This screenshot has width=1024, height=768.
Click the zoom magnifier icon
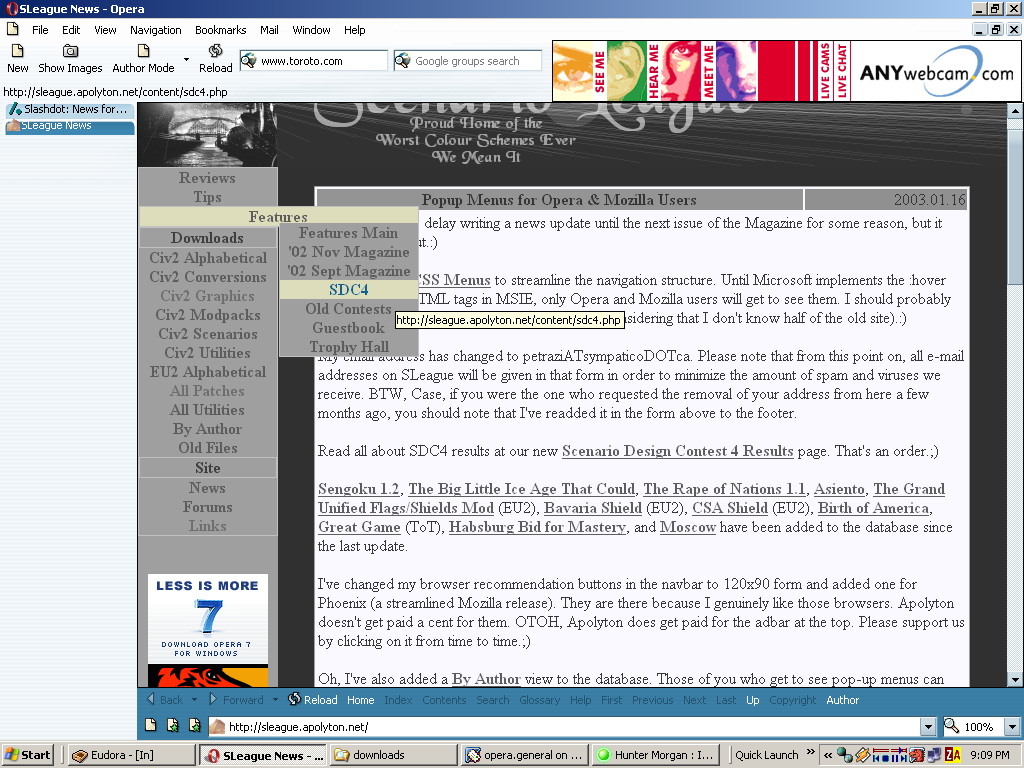click(952, 726)
